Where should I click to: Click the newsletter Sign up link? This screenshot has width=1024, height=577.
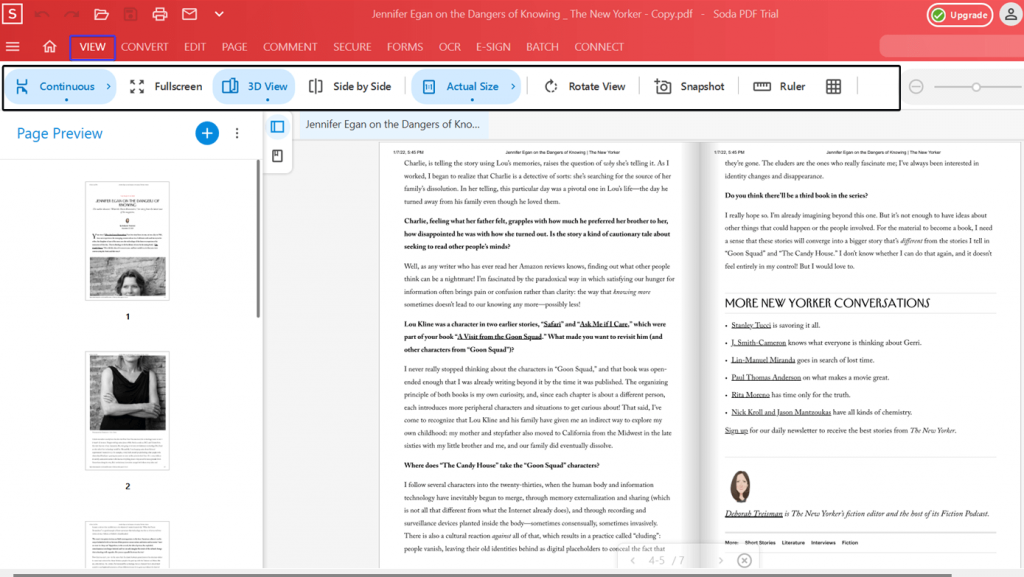[x=736, y=431]
